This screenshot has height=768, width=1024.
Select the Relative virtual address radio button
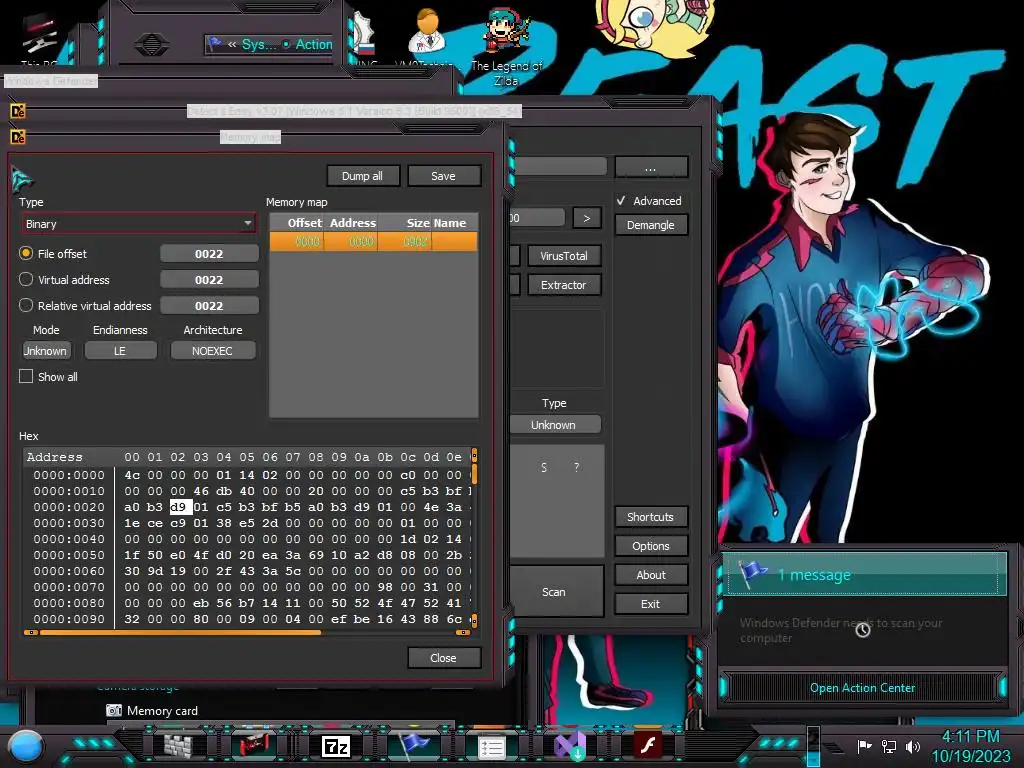coord(26,305)
